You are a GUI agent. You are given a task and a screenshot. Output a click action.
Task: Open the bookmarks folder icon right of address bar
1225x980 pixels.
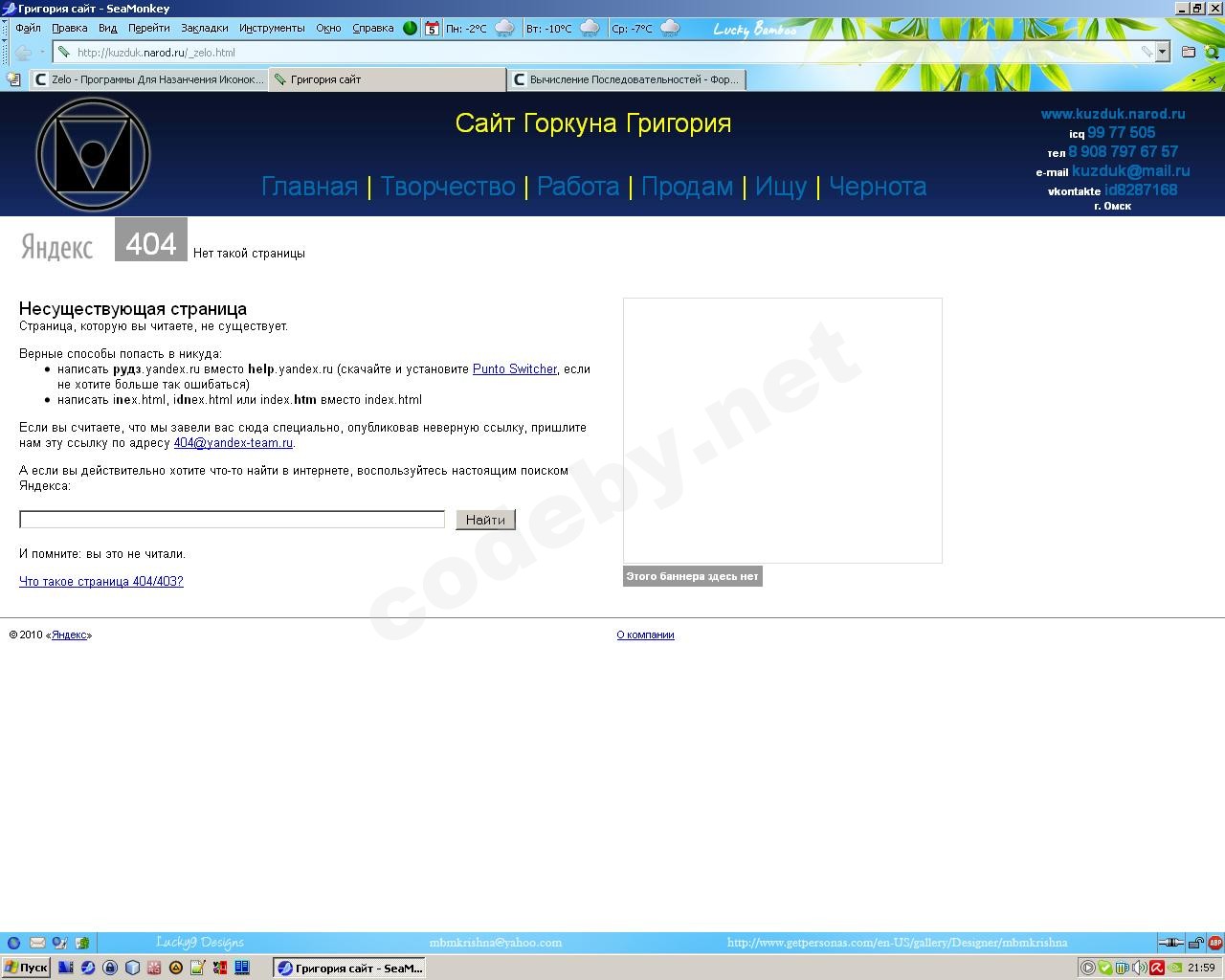click(x=1189, y=52)
